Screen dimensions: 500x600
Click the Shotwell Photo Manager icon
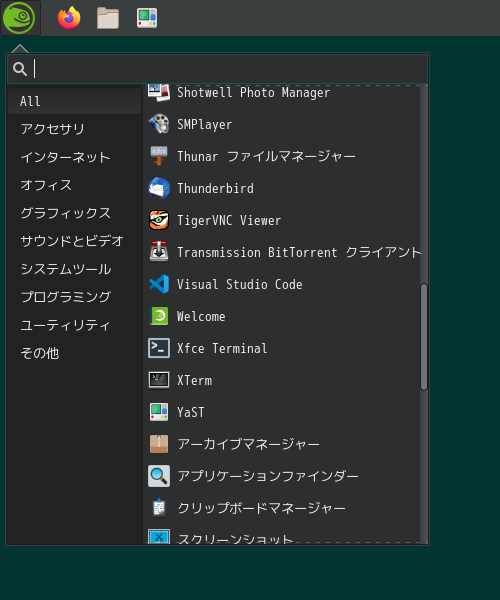click(x=159, y=93)
